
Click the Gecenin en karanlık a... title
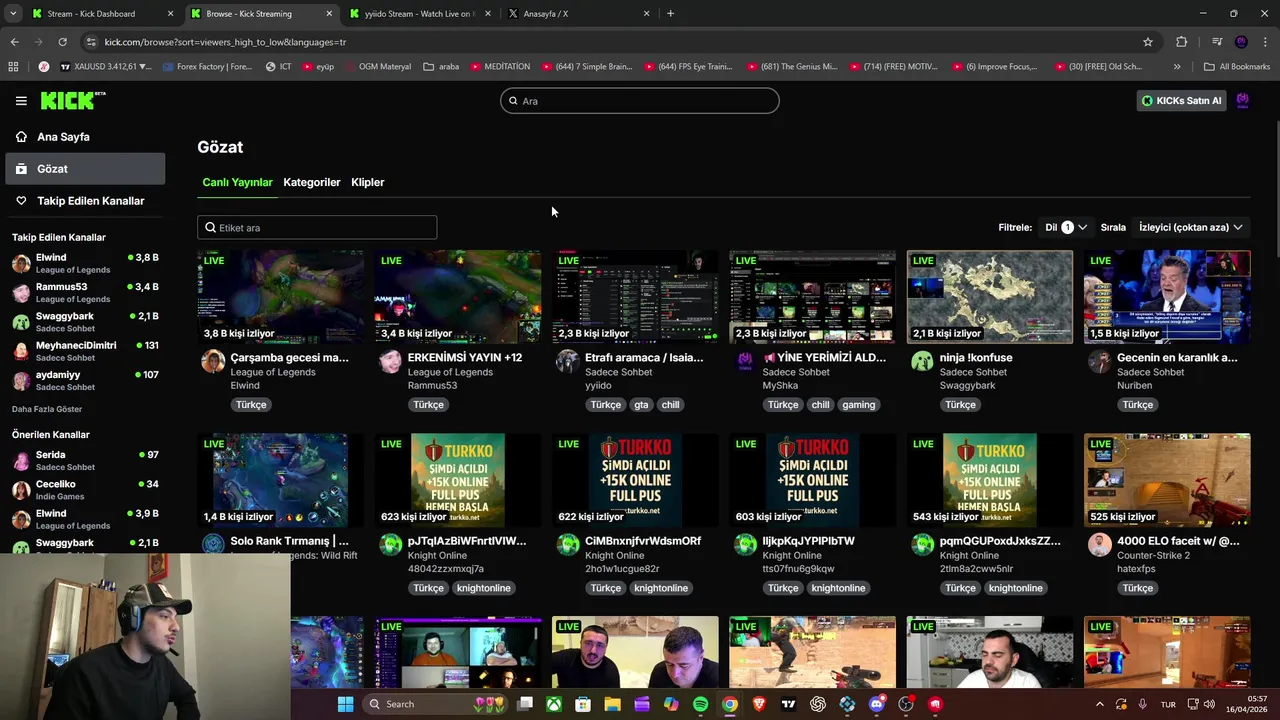pyautogui.click(x=1177, y=358)
